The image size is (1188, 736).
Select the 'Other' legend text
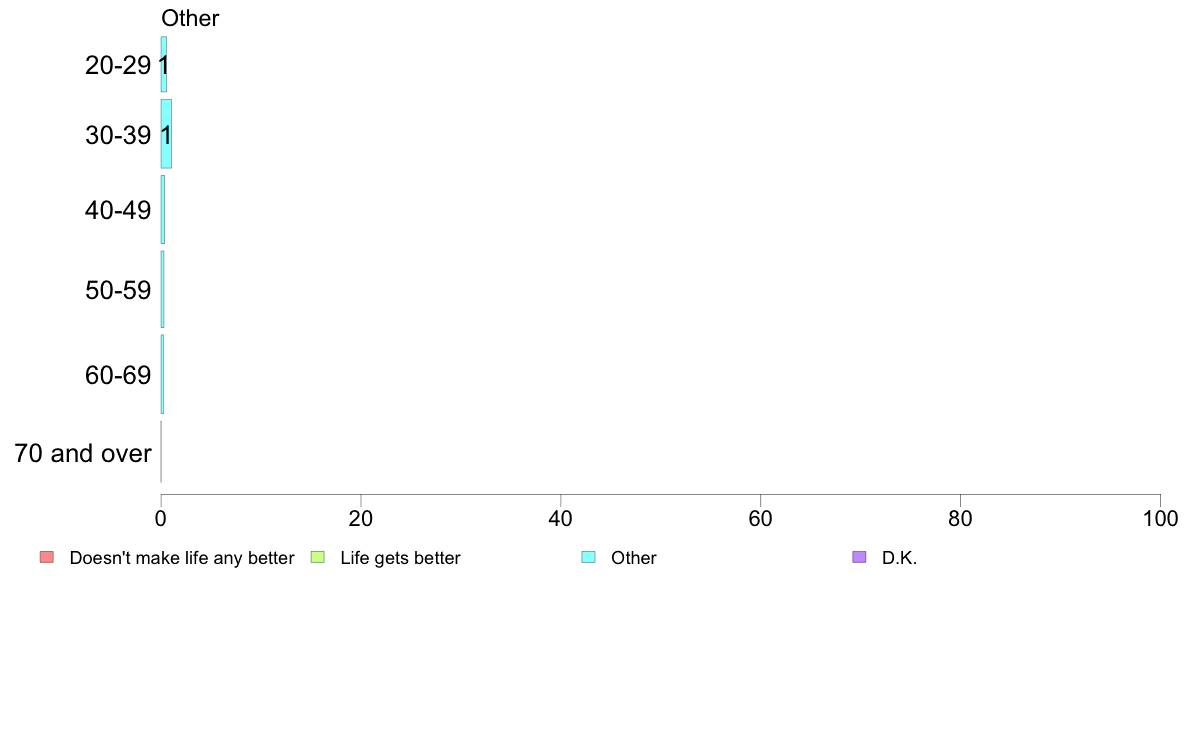[633, 558]
